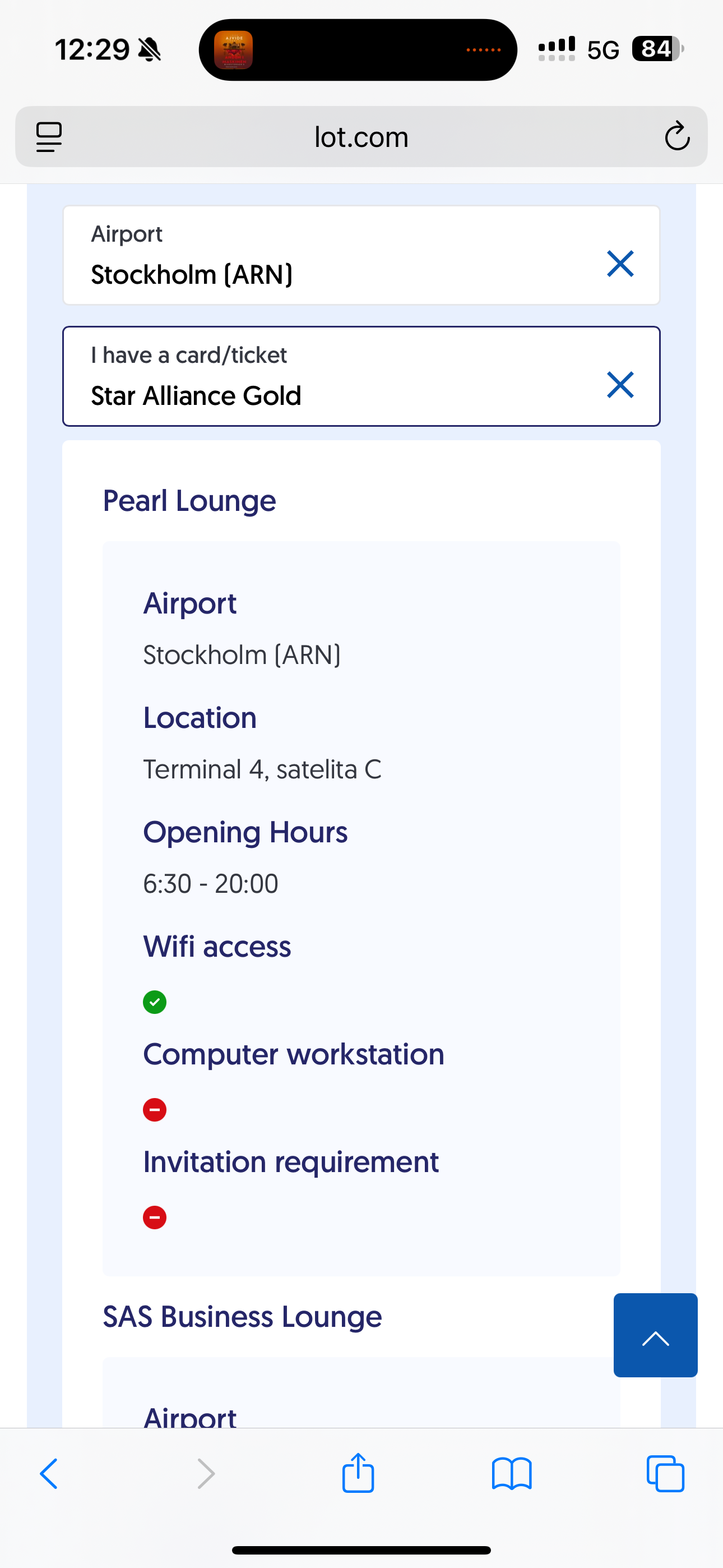The image size is (723, 1568).
Task: Open Safari bookmarks
Action: tap(511, 1474)
